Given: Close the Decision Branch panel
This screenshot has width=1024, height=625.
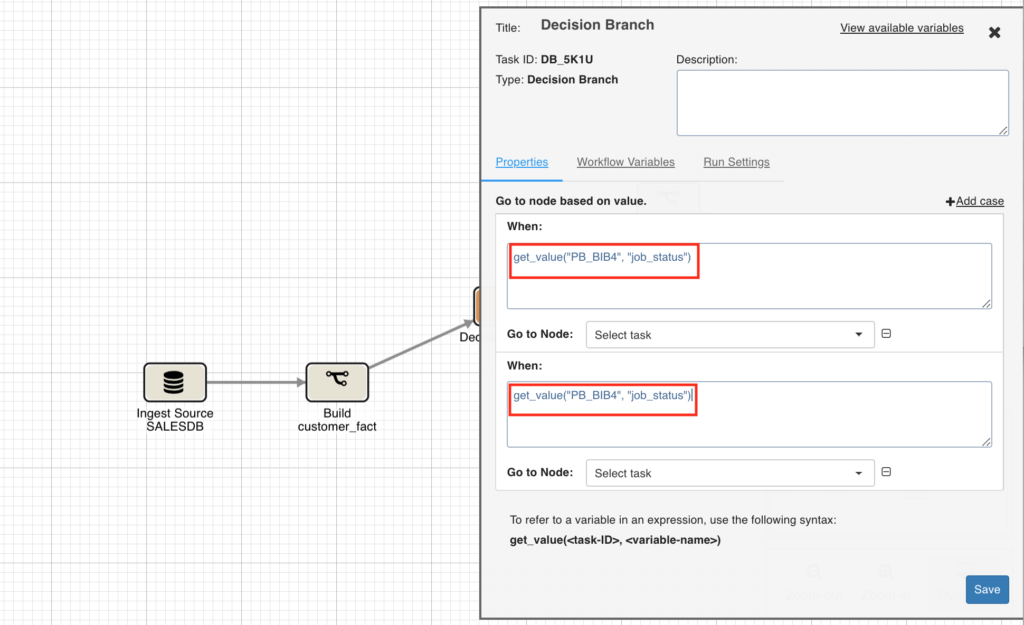Looking at the screenshot, I should pyautogui.click(x=994, y=32).
